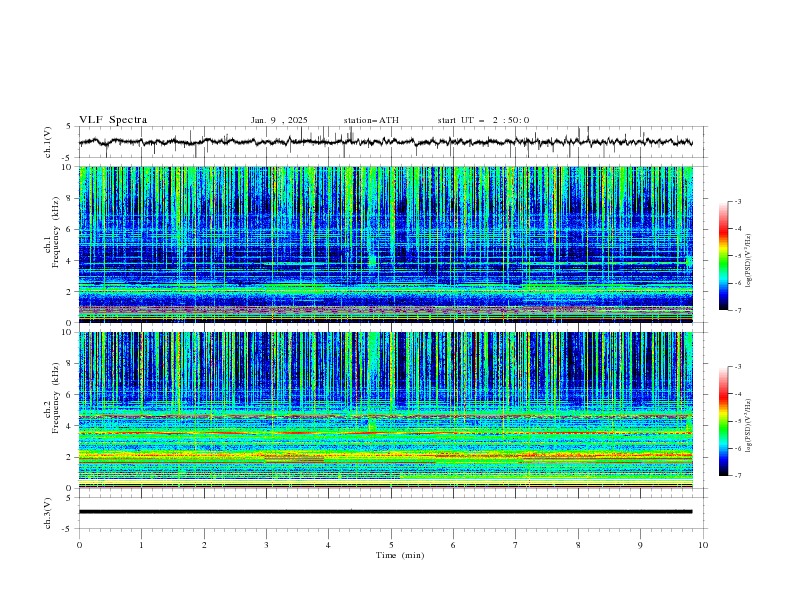Click the ch.1 voltage waveform trace
This screenshot has width=792, height=612.
385,142
